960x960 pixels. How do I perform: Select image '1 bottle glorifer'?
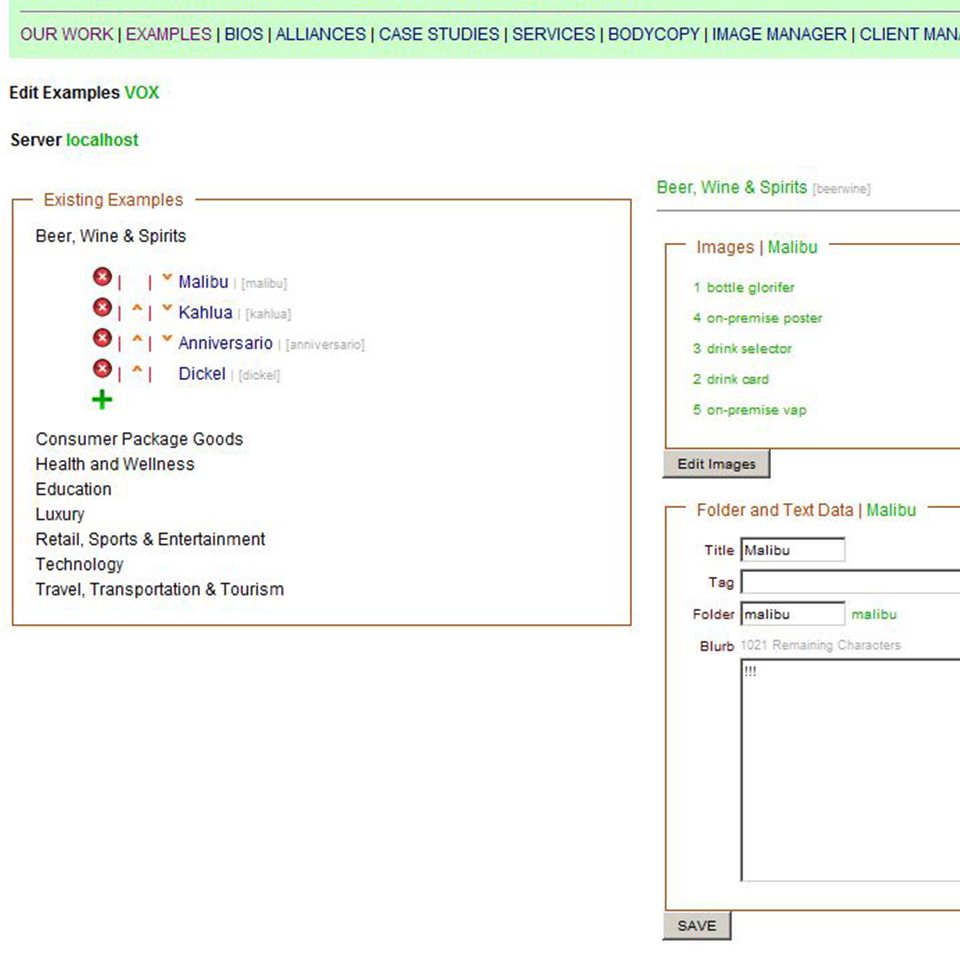click(x=744, y=288)
